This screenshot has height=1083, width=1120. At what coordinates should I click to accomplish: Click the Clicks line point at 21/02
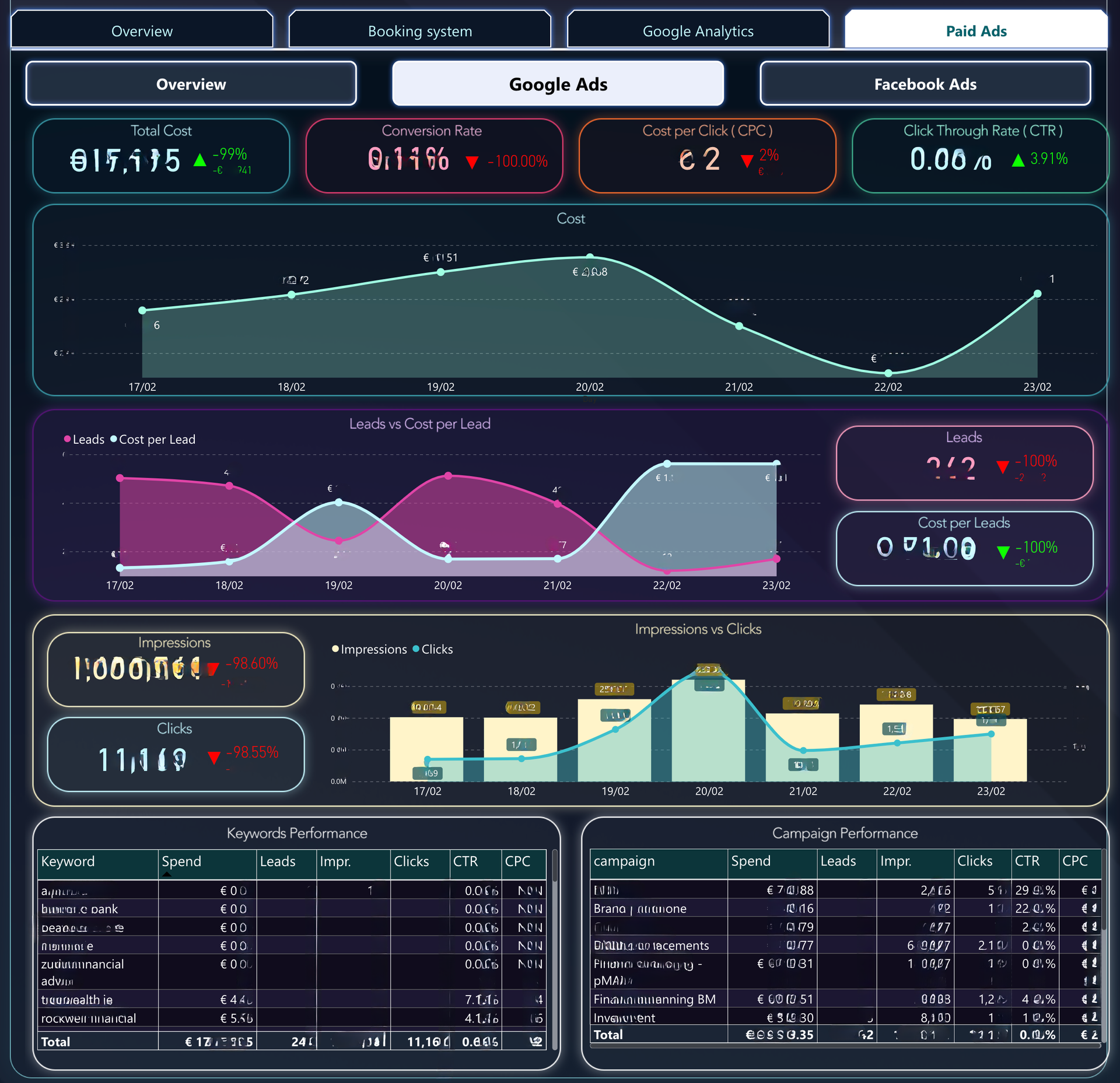[803, 751]
